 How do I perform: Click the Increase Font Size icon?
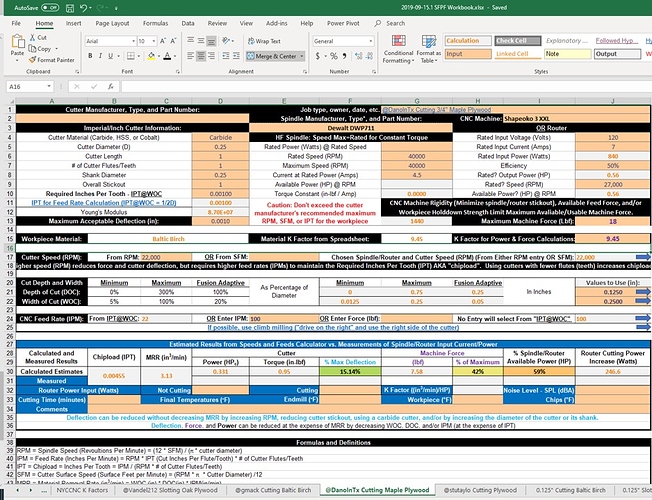(163, 41)
